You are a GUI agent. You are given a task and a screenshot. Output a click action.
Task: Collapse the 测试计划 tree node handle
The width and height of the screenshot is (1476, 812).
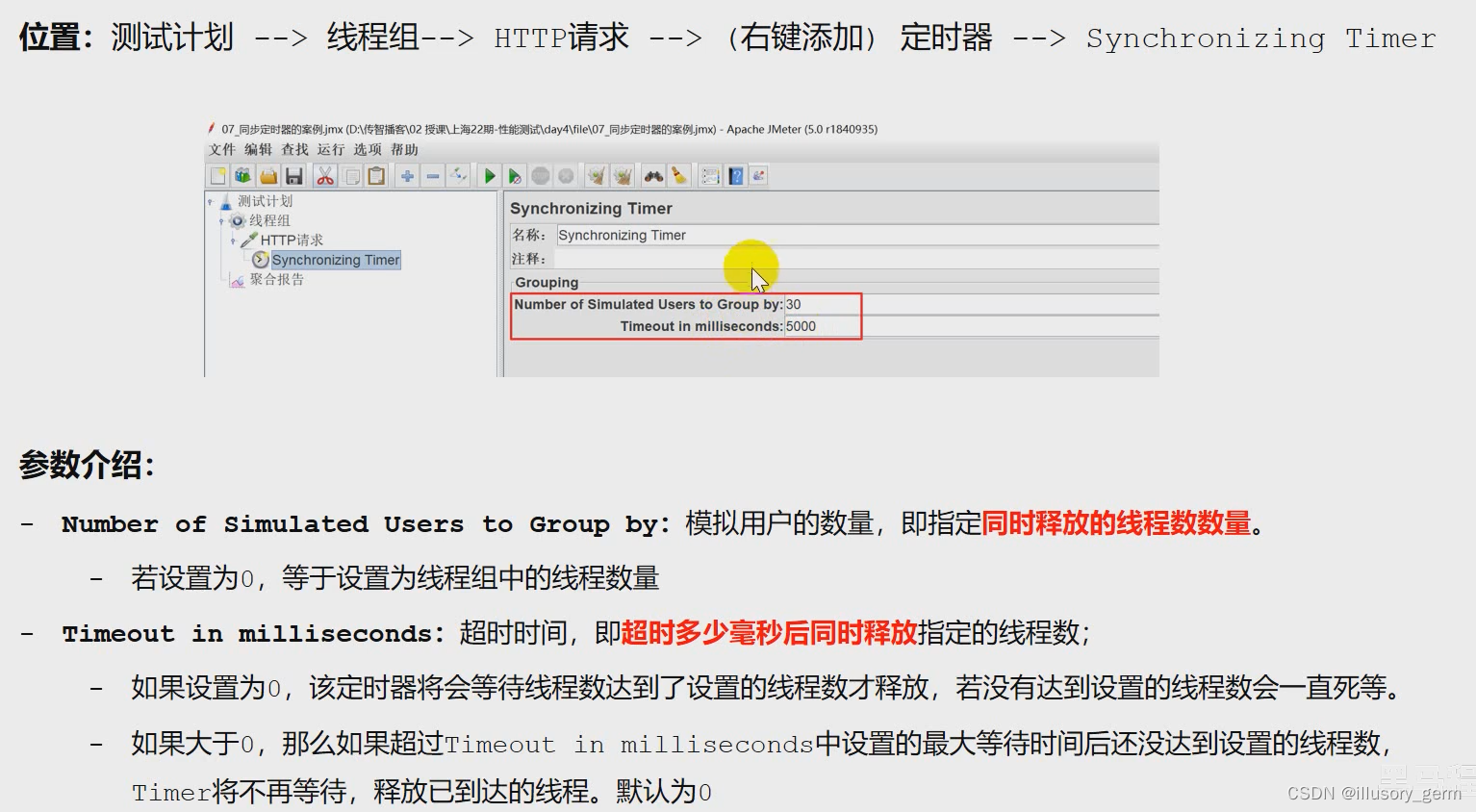pyautogui.click(x=210, y=202)
